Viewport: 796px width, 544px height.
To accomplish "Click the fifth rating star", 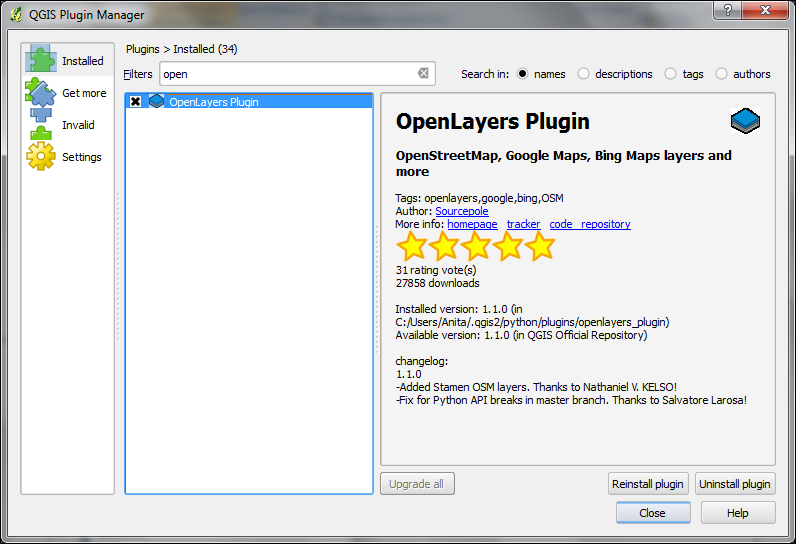I will 540,246.
